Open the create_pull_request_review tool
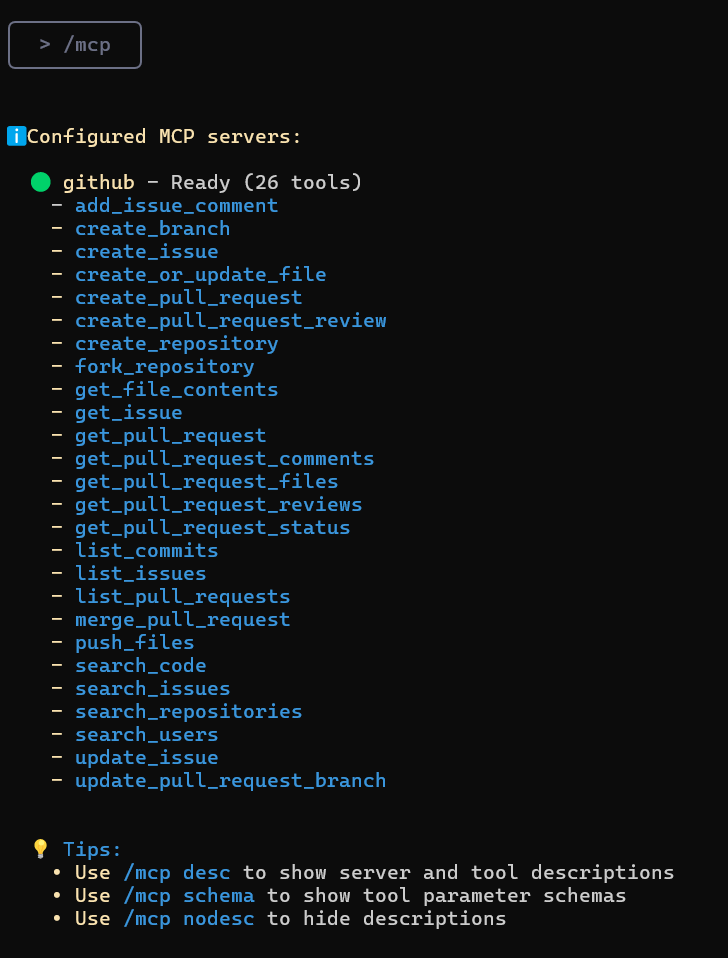The image size is (728, 958). tap(231, 321)
